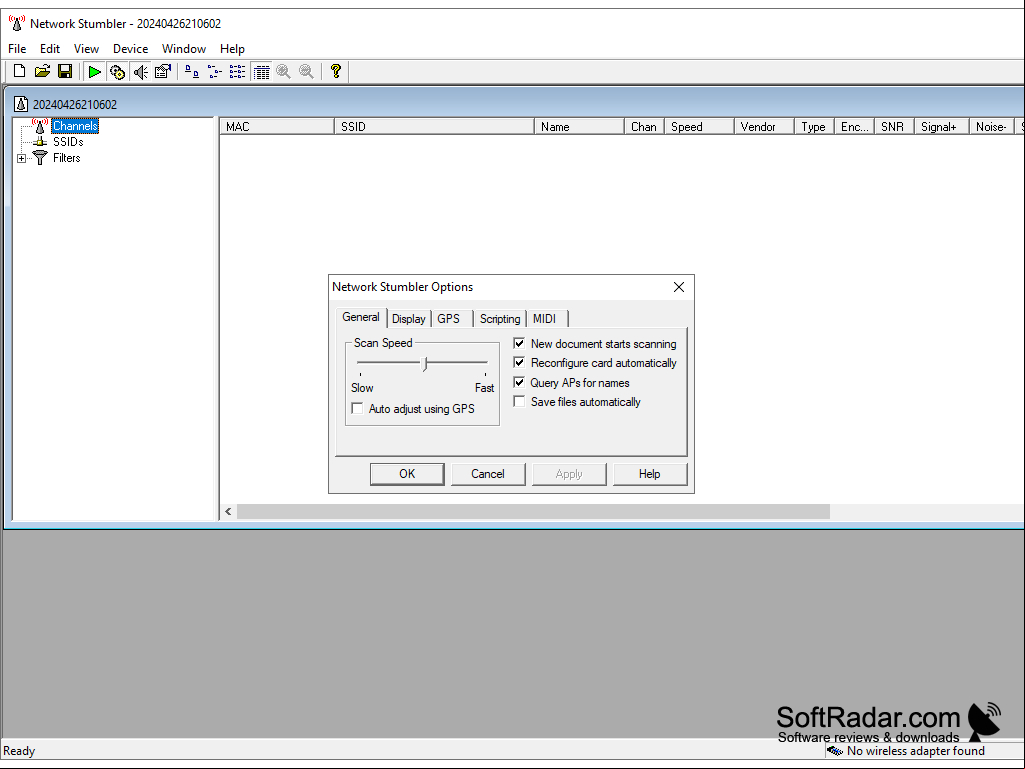Sort by the Name column header
1025x769 pixels.
[x=580, y=127]
